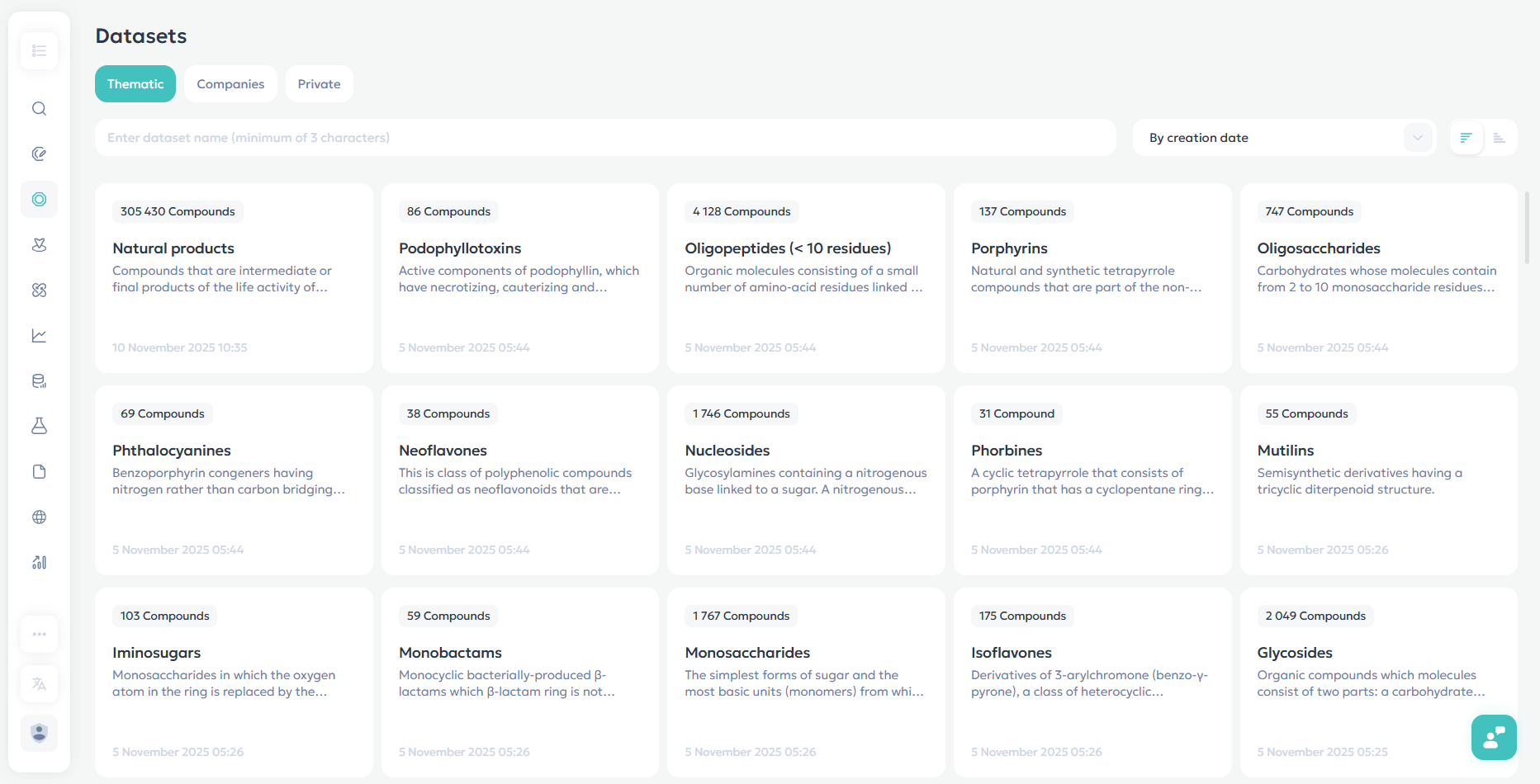Open the globe icon in the sidebar
The width and height of the screenshot is (1540, 784).
[x=39, y=517]
